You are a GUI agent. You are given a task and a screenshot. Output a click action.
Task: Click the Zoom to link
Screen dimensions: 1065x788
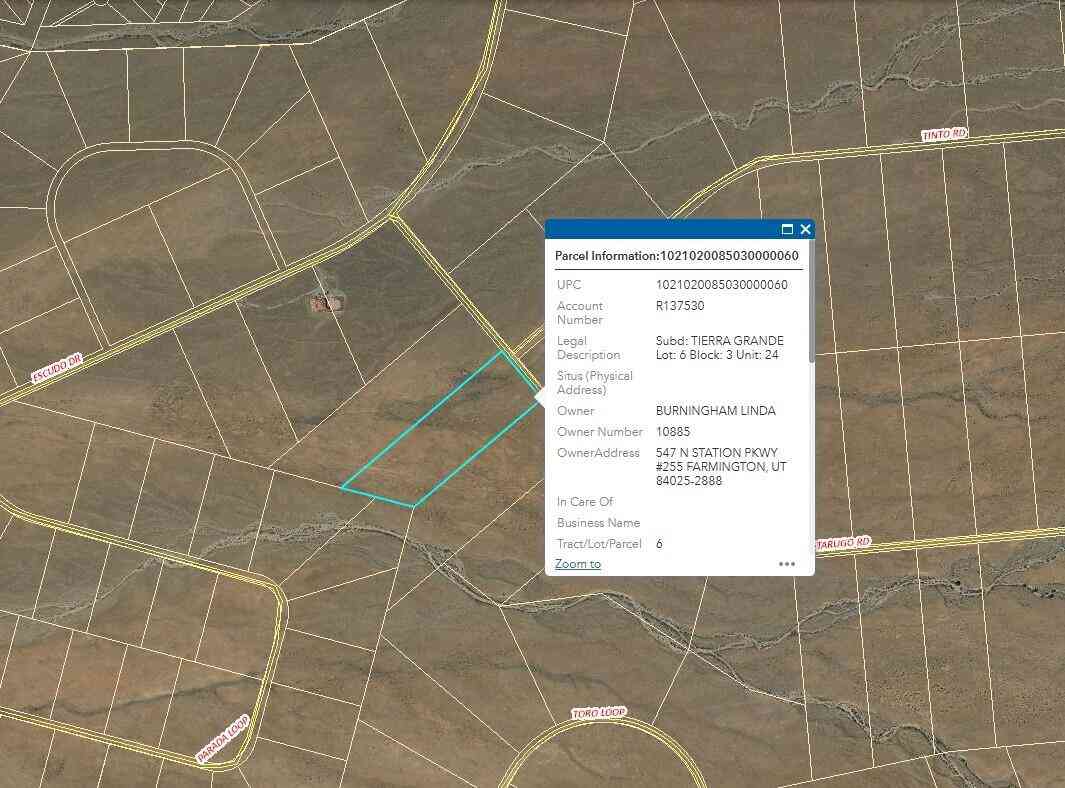pyautogui.click(x=577, y=564)
